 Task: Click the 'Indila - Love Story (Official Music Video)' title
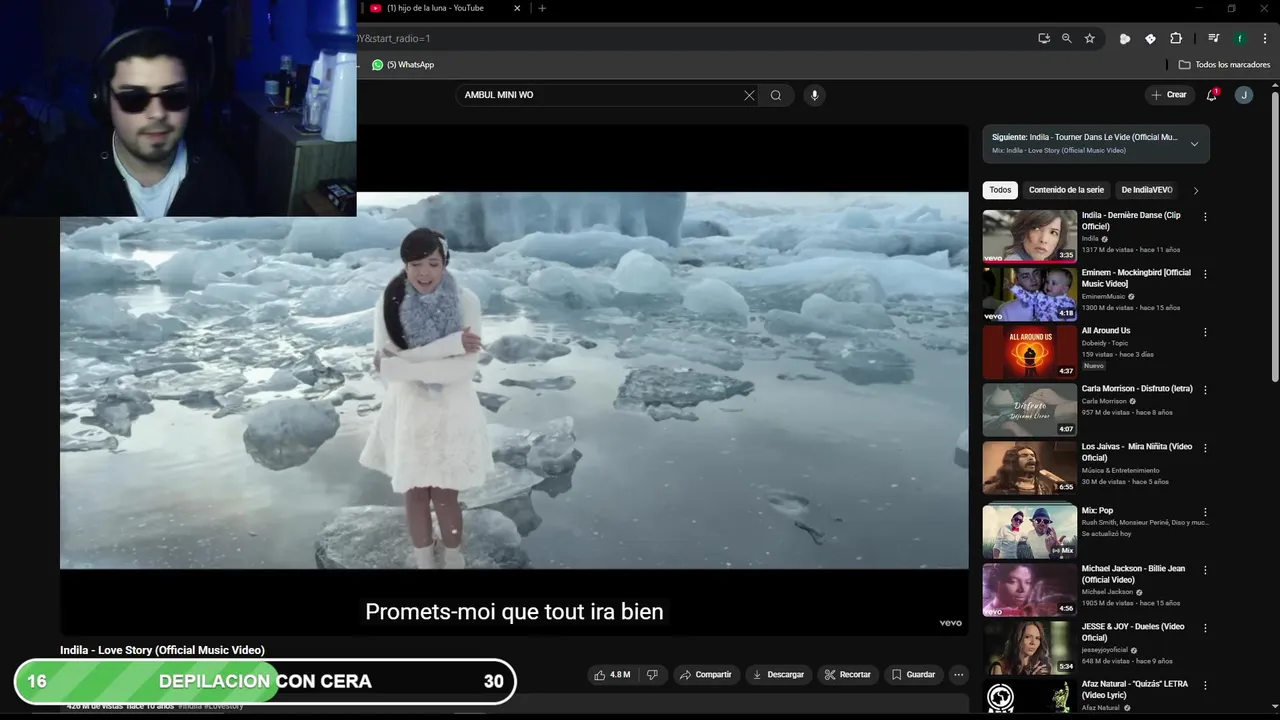pyautogui.click(x=162, y=650)
